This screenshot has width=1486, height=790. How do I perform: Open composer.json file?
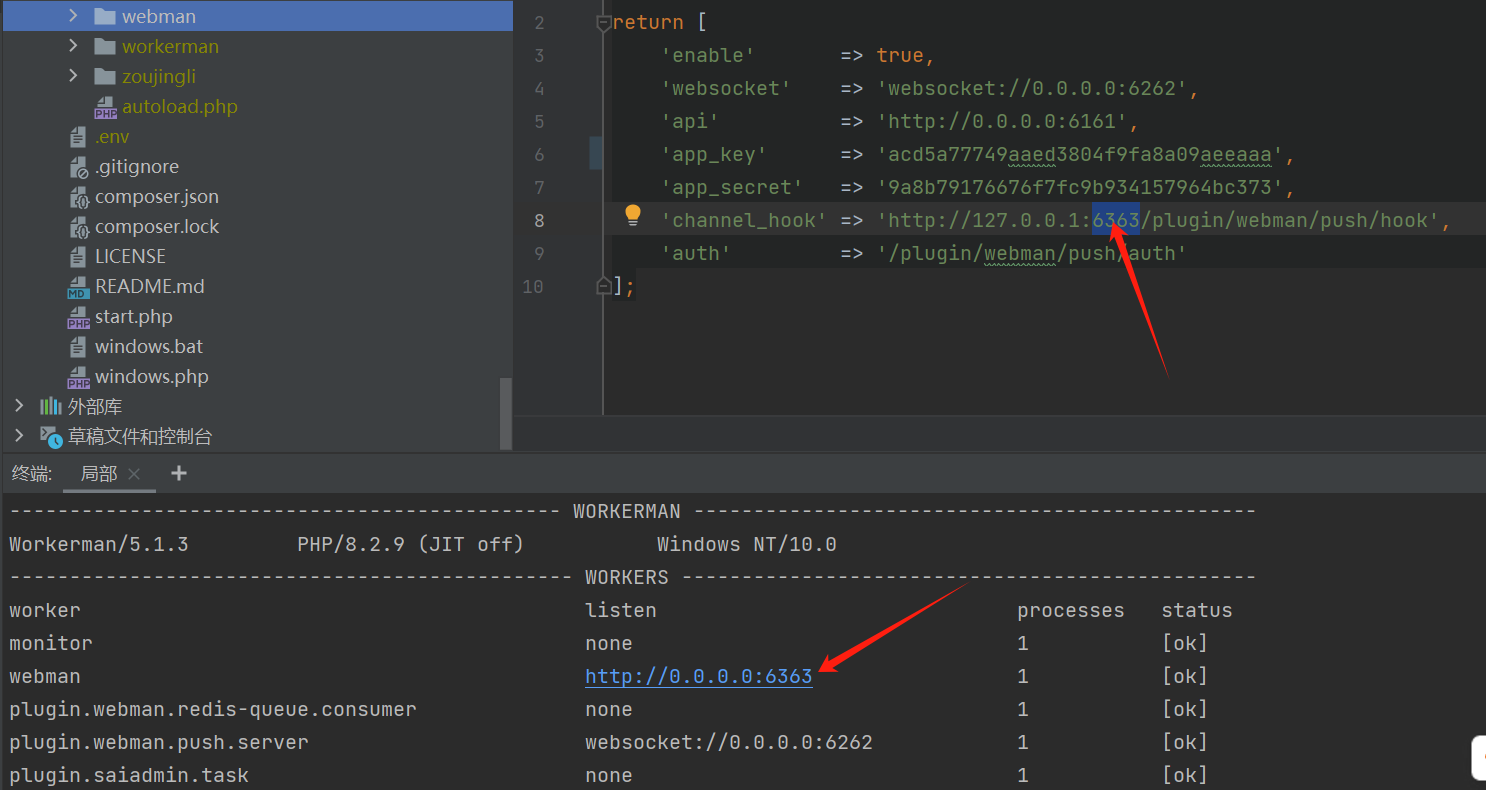tap(157, 196)
